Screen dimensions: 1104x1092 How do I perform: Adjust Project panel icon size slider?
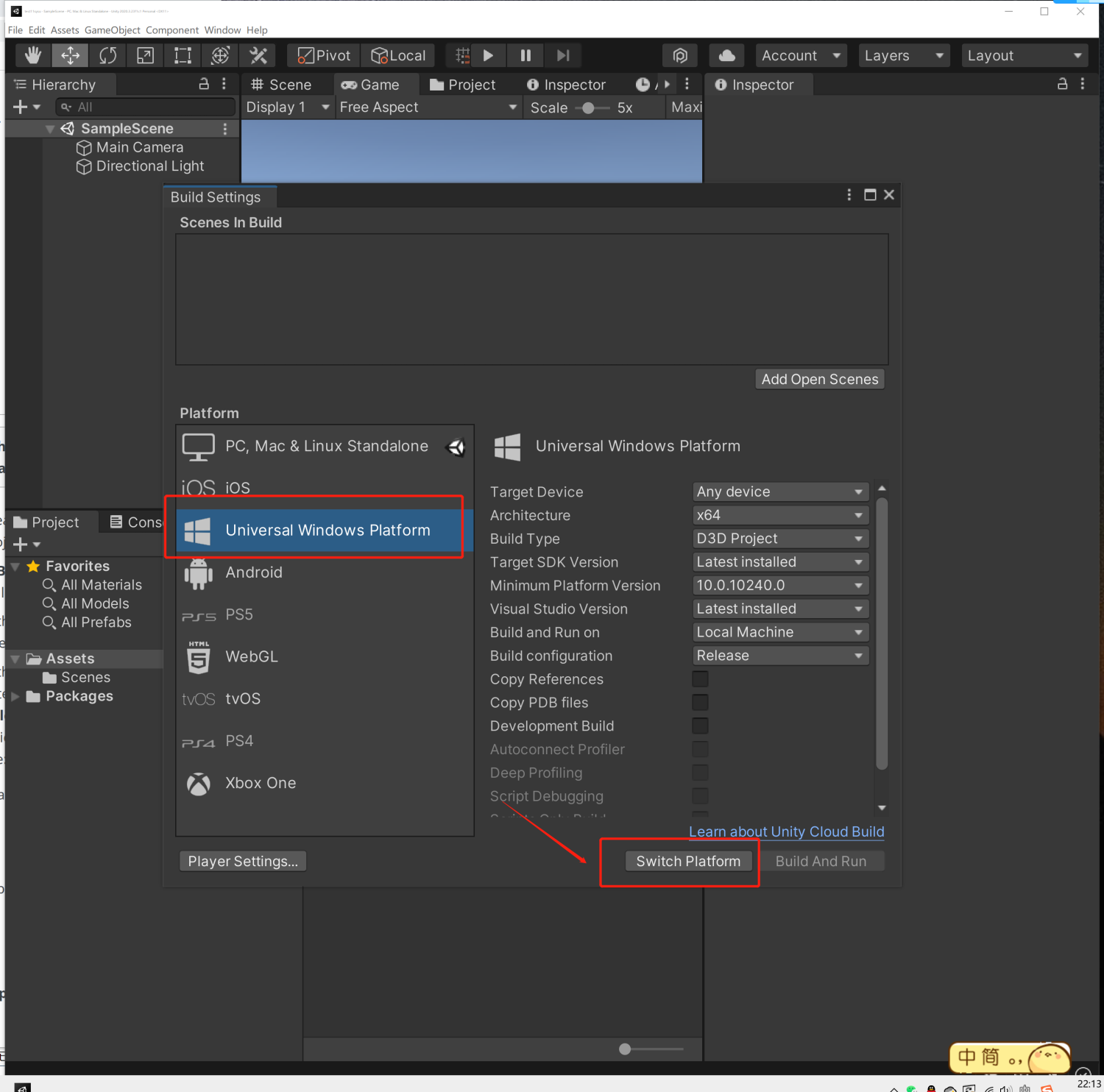click(x=651, y=1049)
